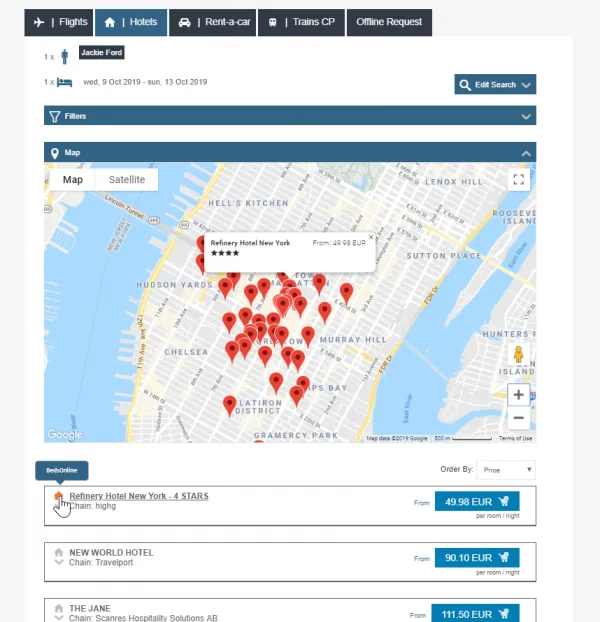Click the house icon in Hotels tab
The image size is (600, 622).
tap(110, 22)
